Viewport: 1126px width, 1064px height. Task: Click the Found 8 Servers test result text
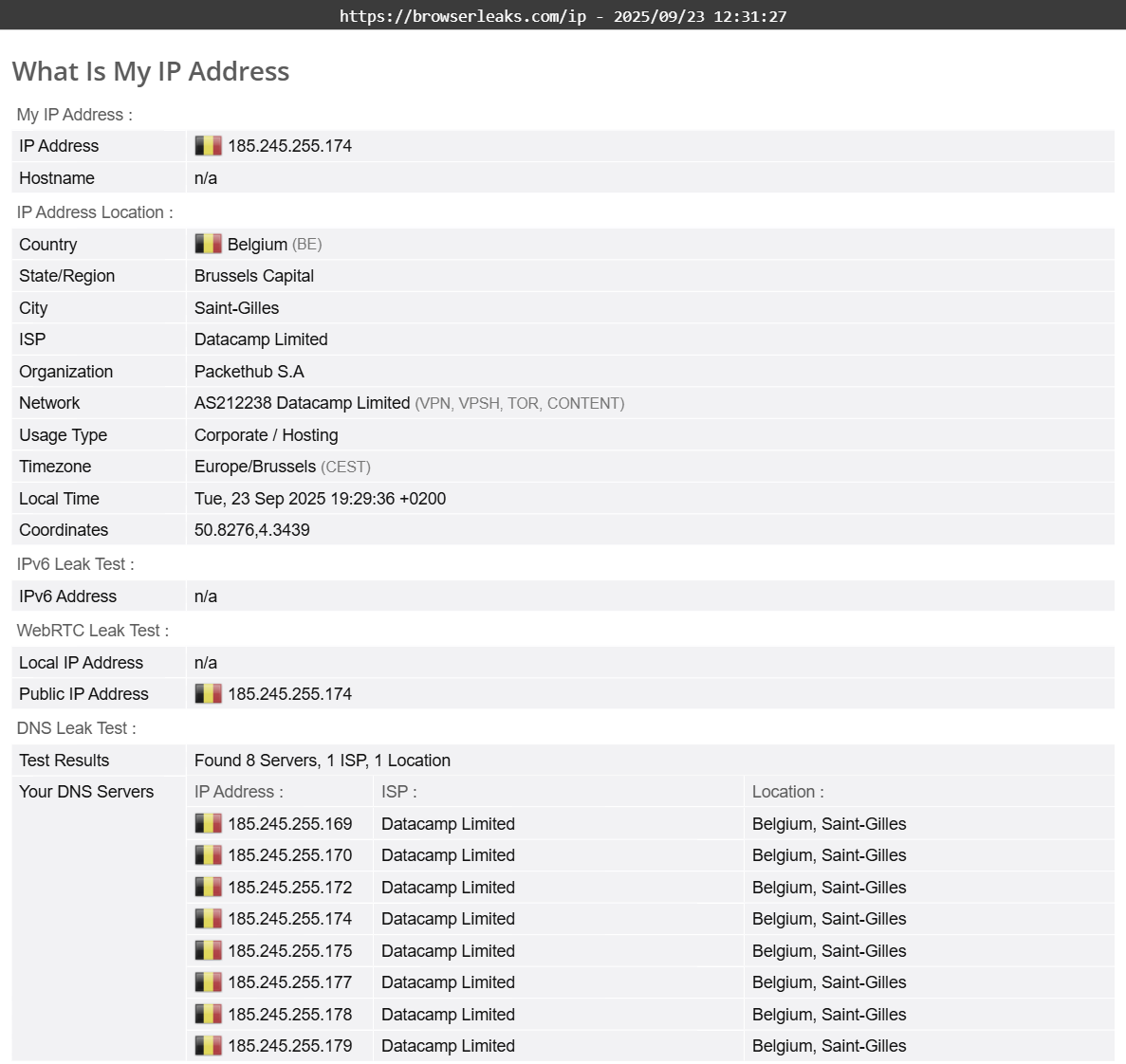pyautogui.click(x=322, y=761)
